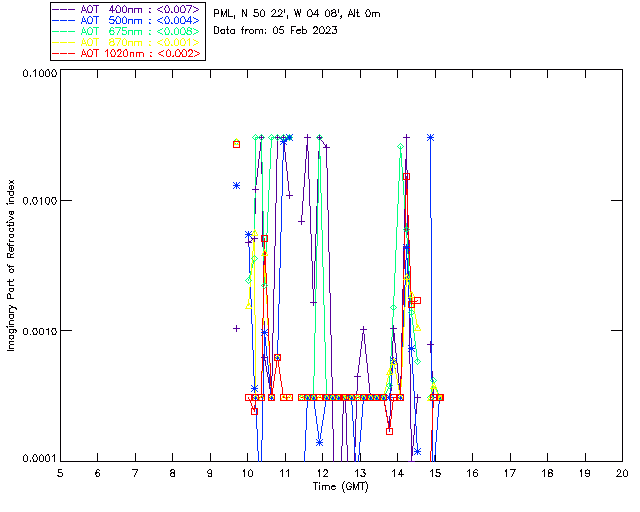
Task: Click the x-axis label 9
Action: 210,473
